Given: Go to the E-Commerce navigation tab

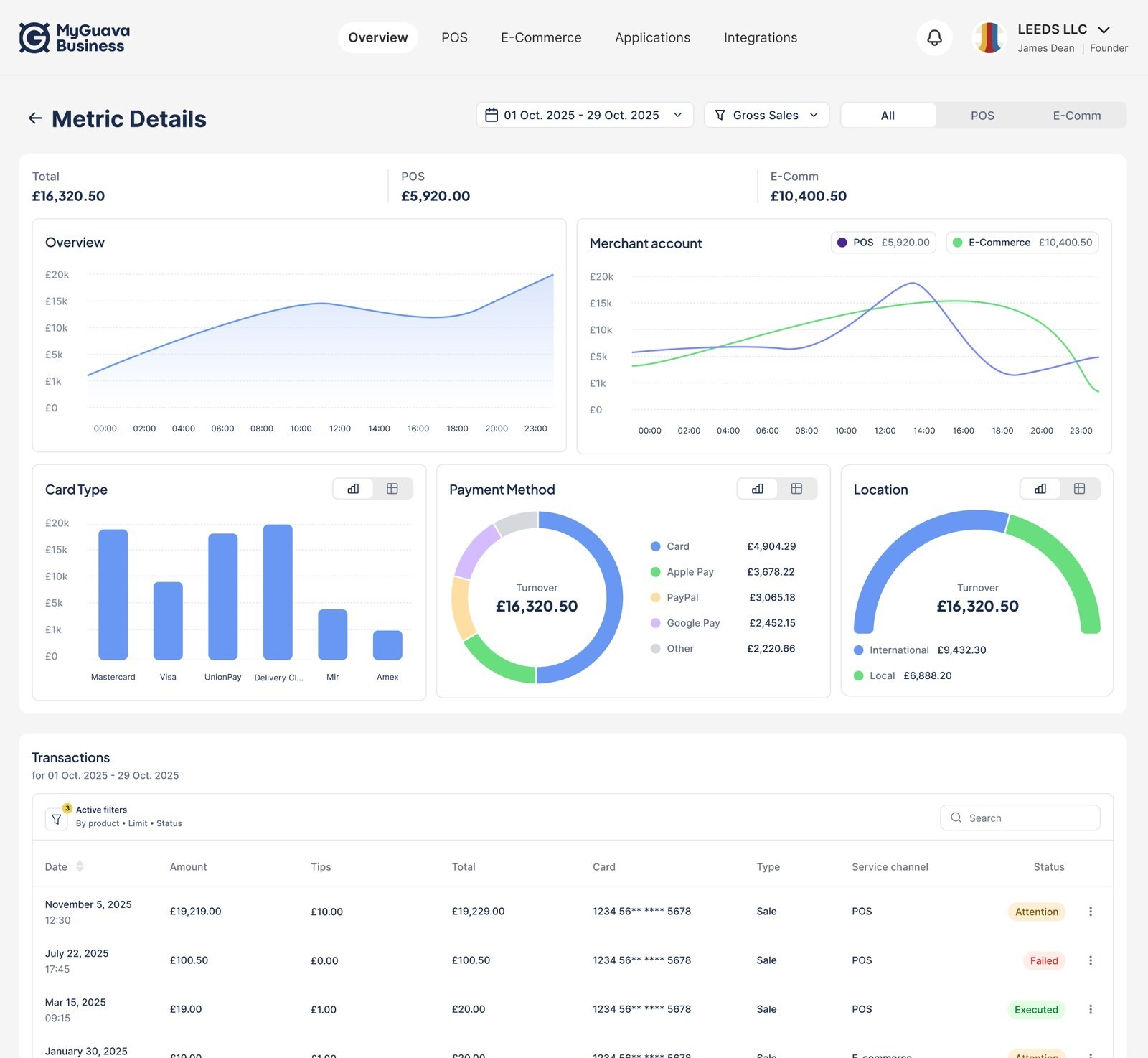Looking at the screenshot, I should [x=541, y=37].
